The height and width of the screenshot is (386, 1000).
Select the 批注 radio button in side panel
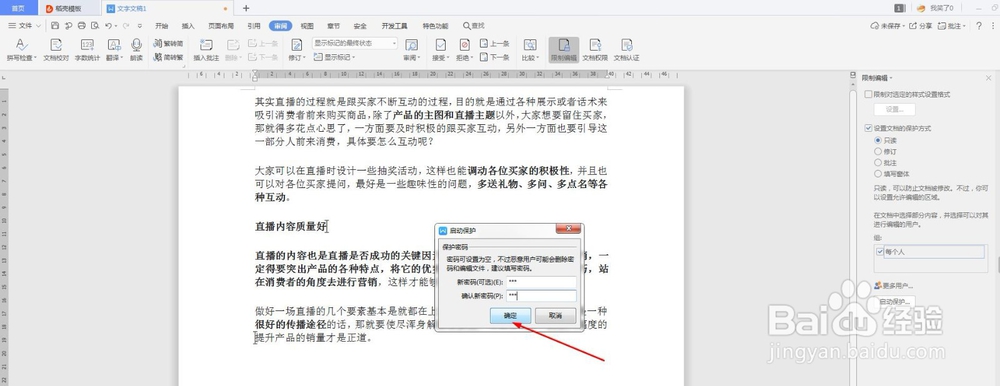pyautogui.click(x=878, y=162)
